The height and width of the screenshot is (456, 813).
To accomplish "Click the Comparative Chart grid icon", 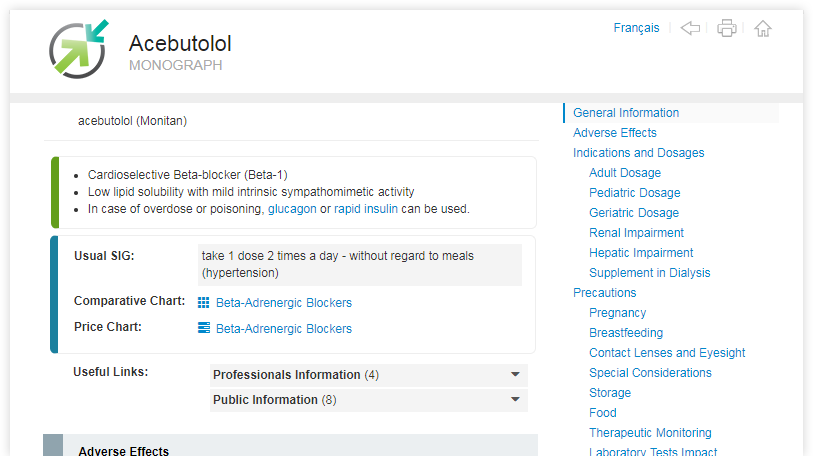I will [x=204, y=302].
